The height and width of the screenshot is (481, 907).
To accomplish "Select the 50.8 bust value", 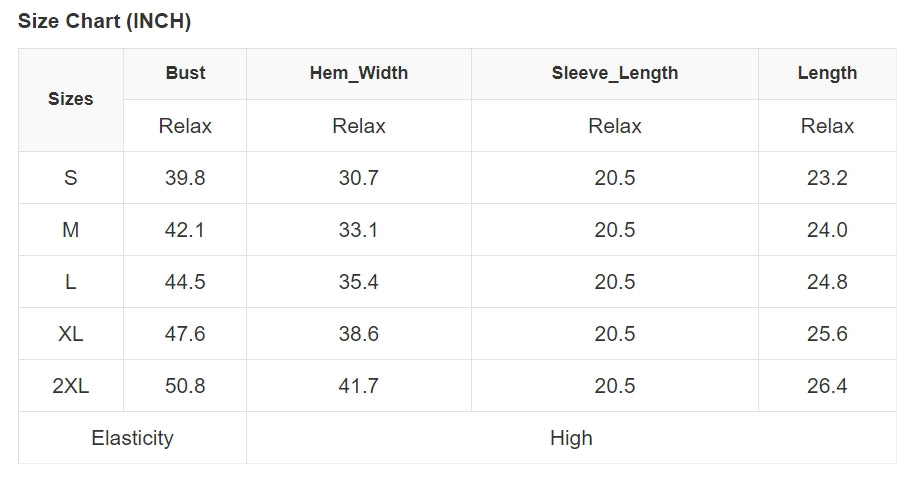I will pyautogui.click(x=185, y=386).
